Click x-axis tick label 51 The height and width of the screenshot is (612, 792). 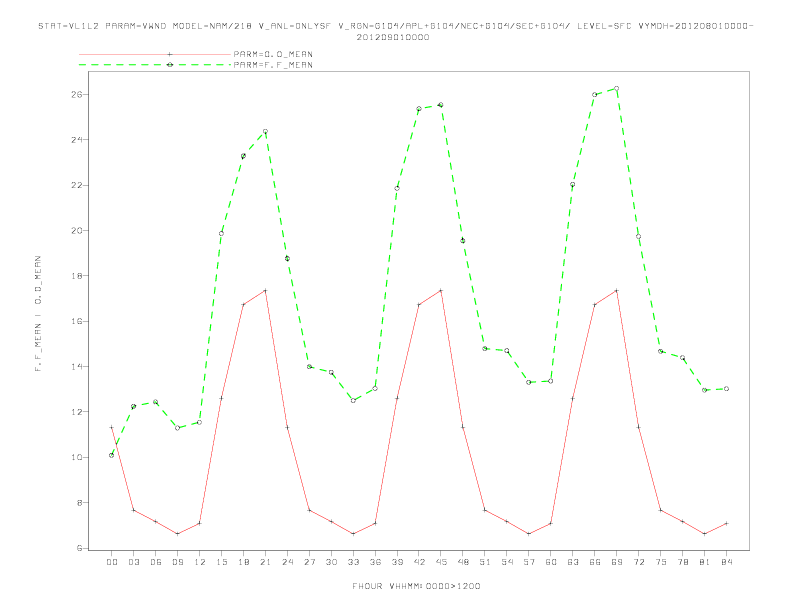(x=485, y=562)
